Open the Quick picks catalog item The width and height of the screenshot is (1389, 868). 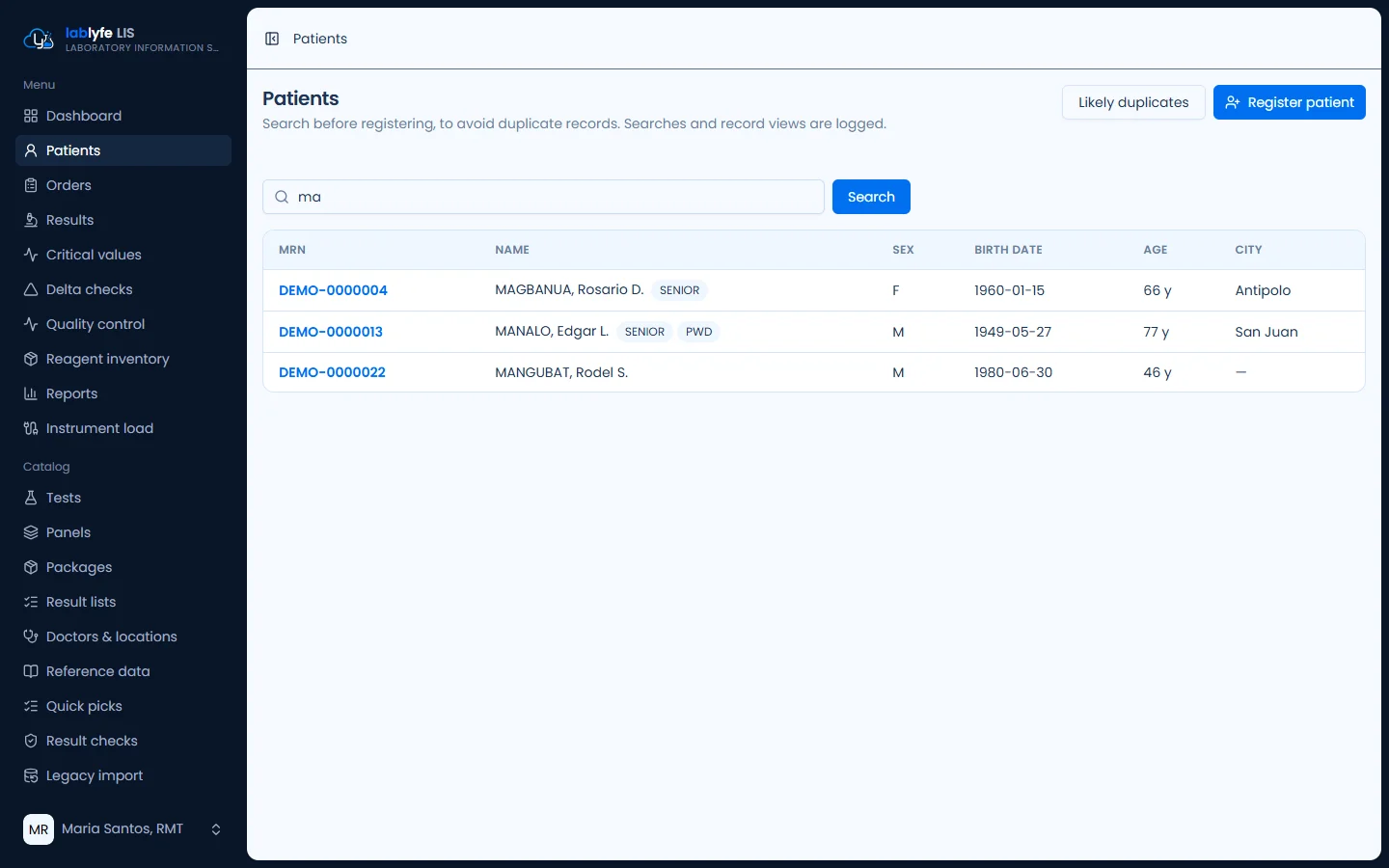pos(123,706)
